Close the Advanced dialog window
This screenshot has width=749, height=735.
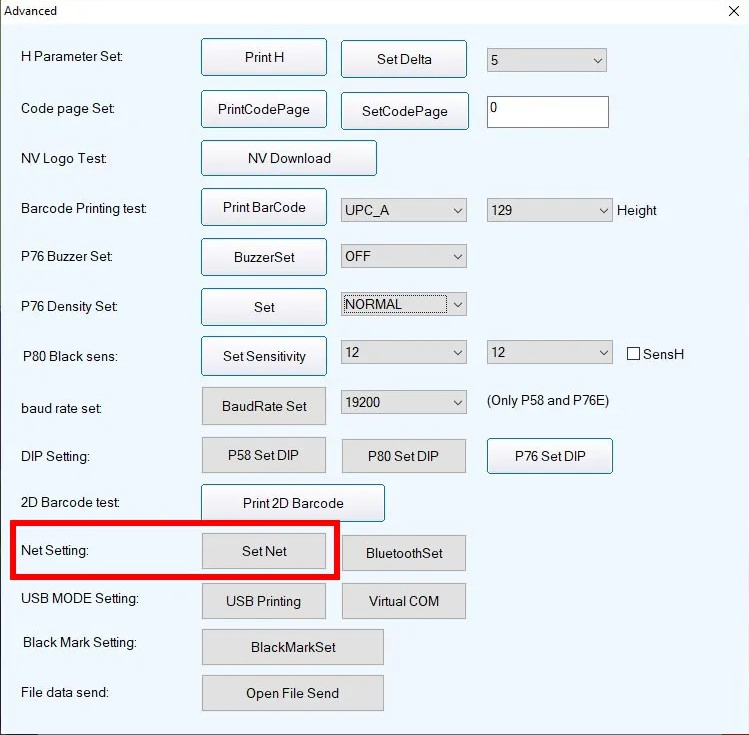(734, 11)
